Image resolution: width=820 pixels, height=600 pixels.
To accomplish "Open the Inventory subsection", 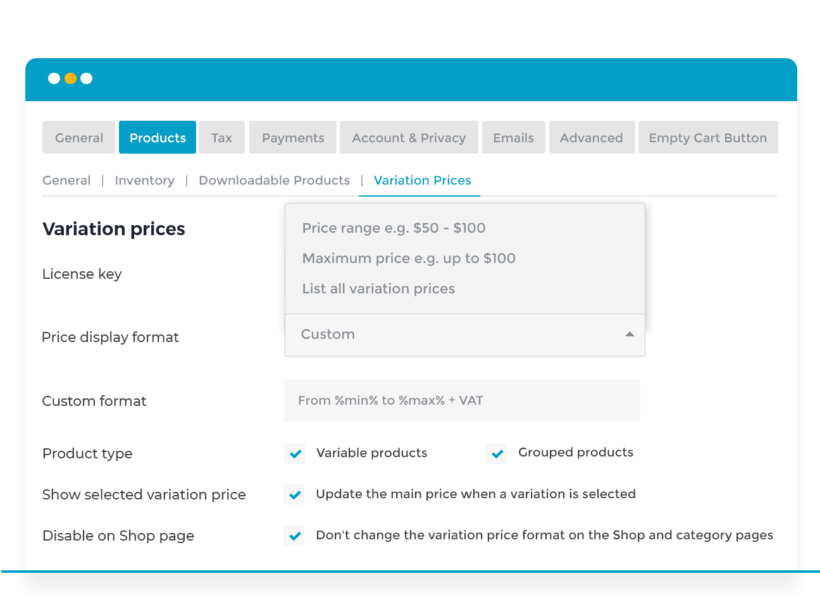I will click(144, 180).
